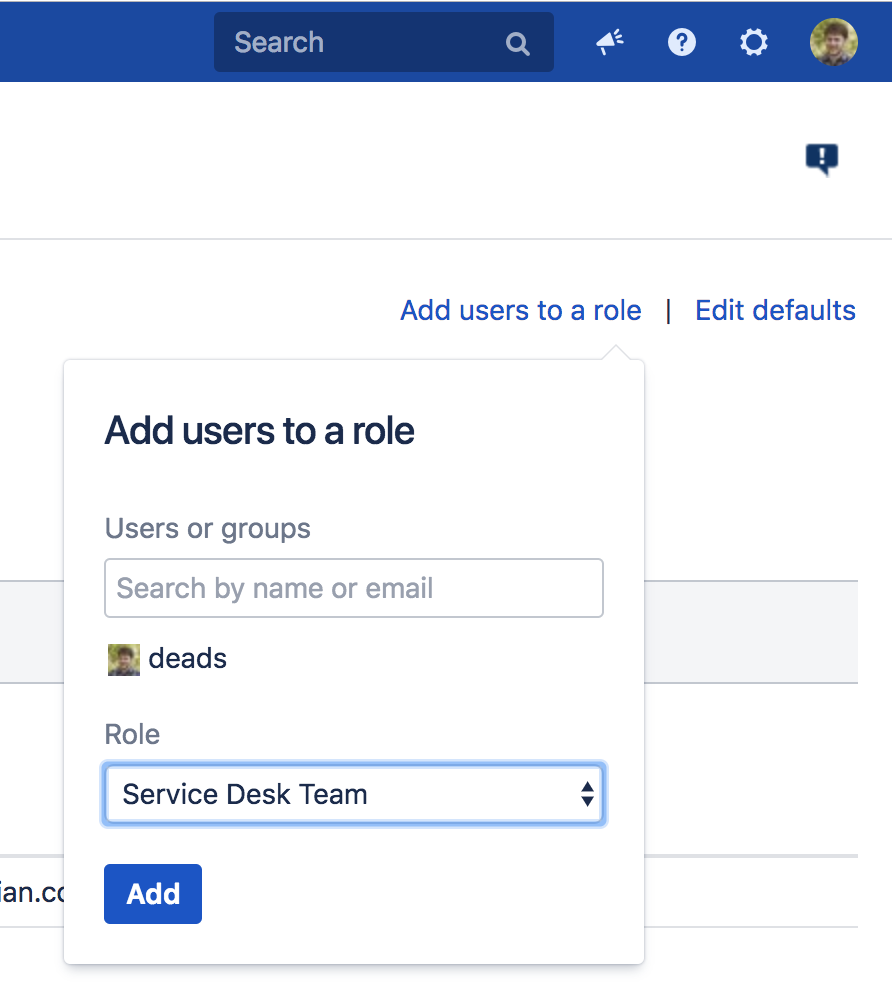
Task: Click the top Search field
Action: pos(383,42)
